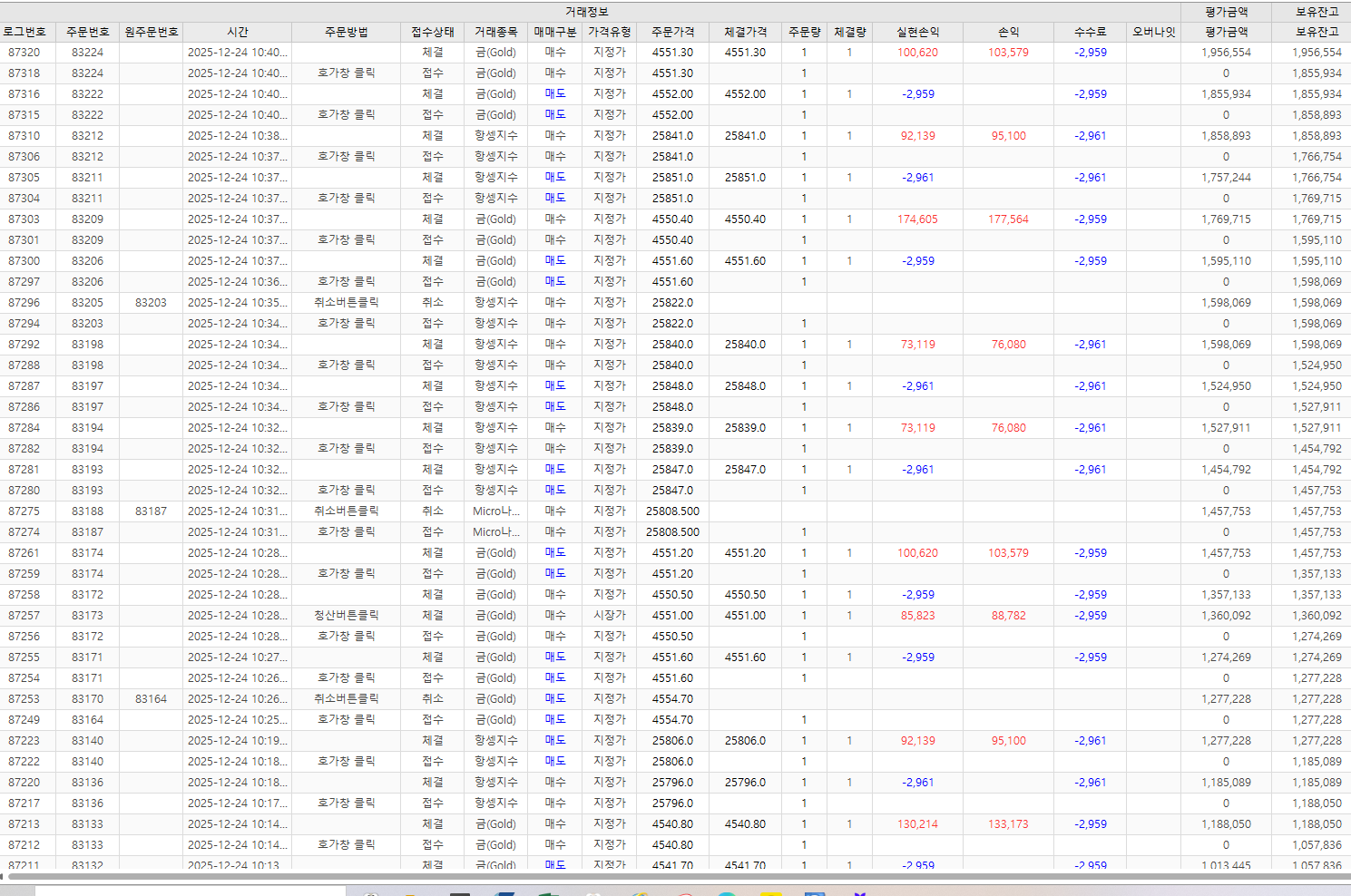Screen dimensions: 1351x896
Task: Click the left arrow of horizontal scrollbar
Action: click(3, 877)
